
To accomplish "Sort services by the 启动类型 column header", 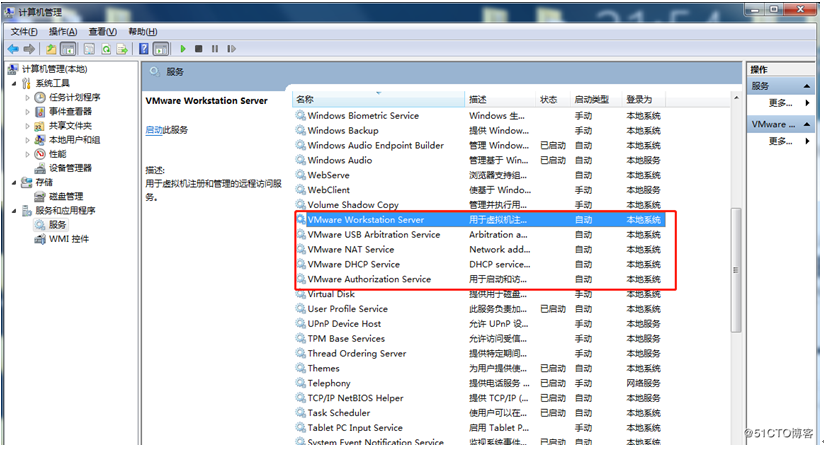I will tap(591, 100).
